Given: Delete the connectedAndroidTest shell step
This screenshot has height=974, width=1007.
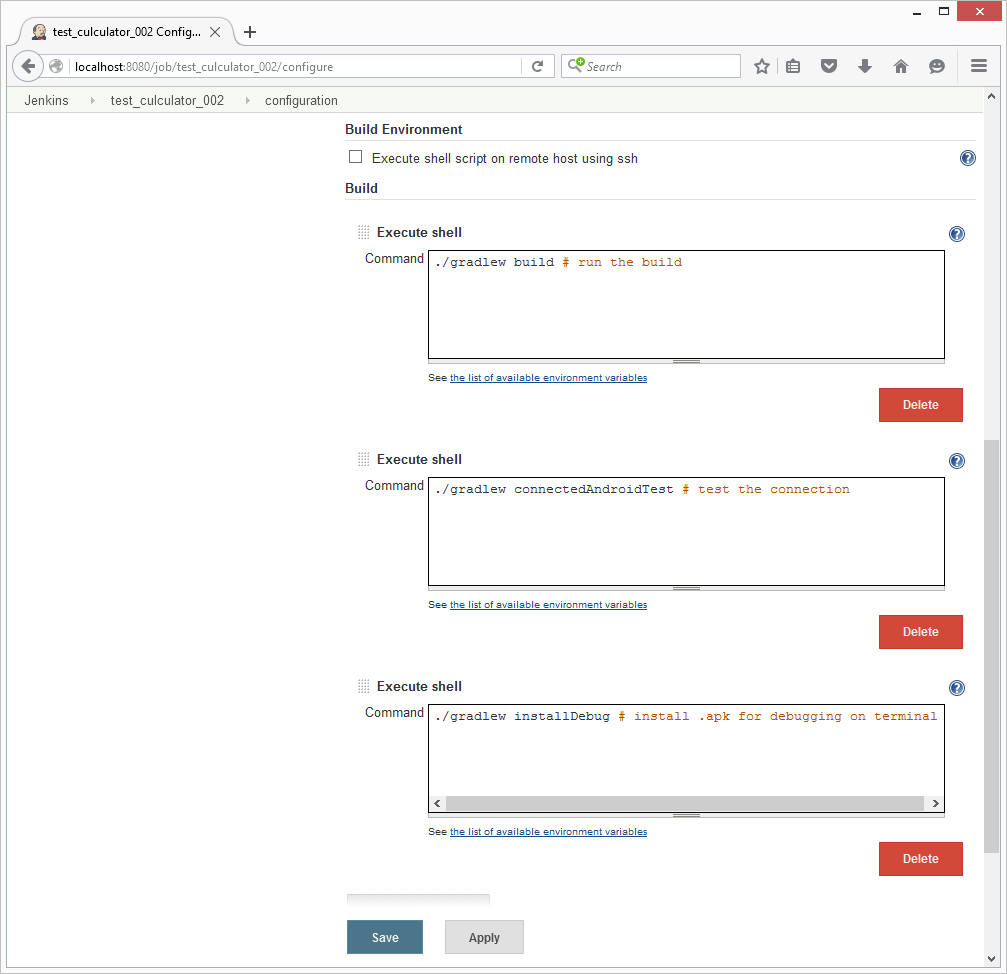Looking at the screenshot, I should [920, 632].
